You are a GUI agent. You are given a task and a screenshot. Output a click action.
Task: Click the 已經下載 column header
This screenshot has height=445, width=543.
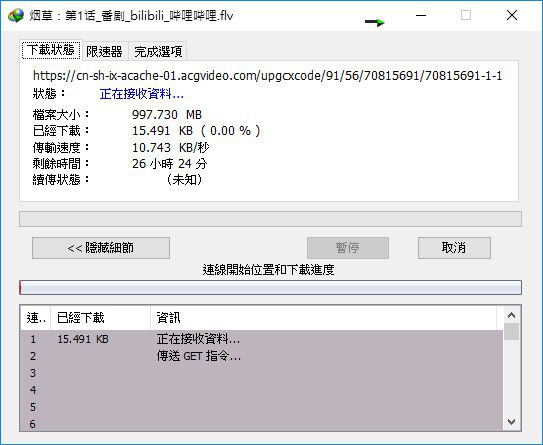[100, 318]
